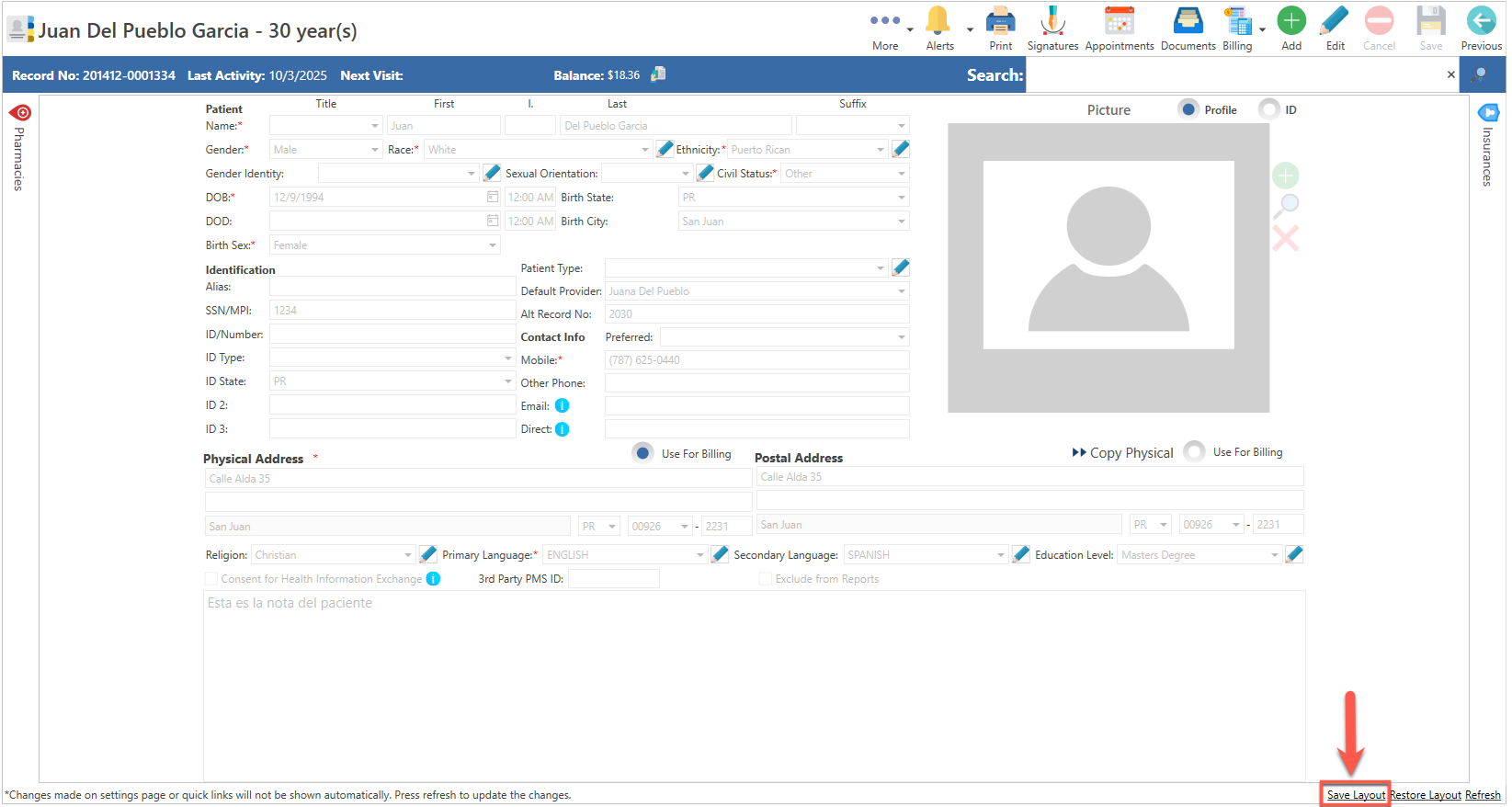This screenshot has width=1512, height=807.
Task: Open the Civil Status dropdown
Action: coord(901,174)
